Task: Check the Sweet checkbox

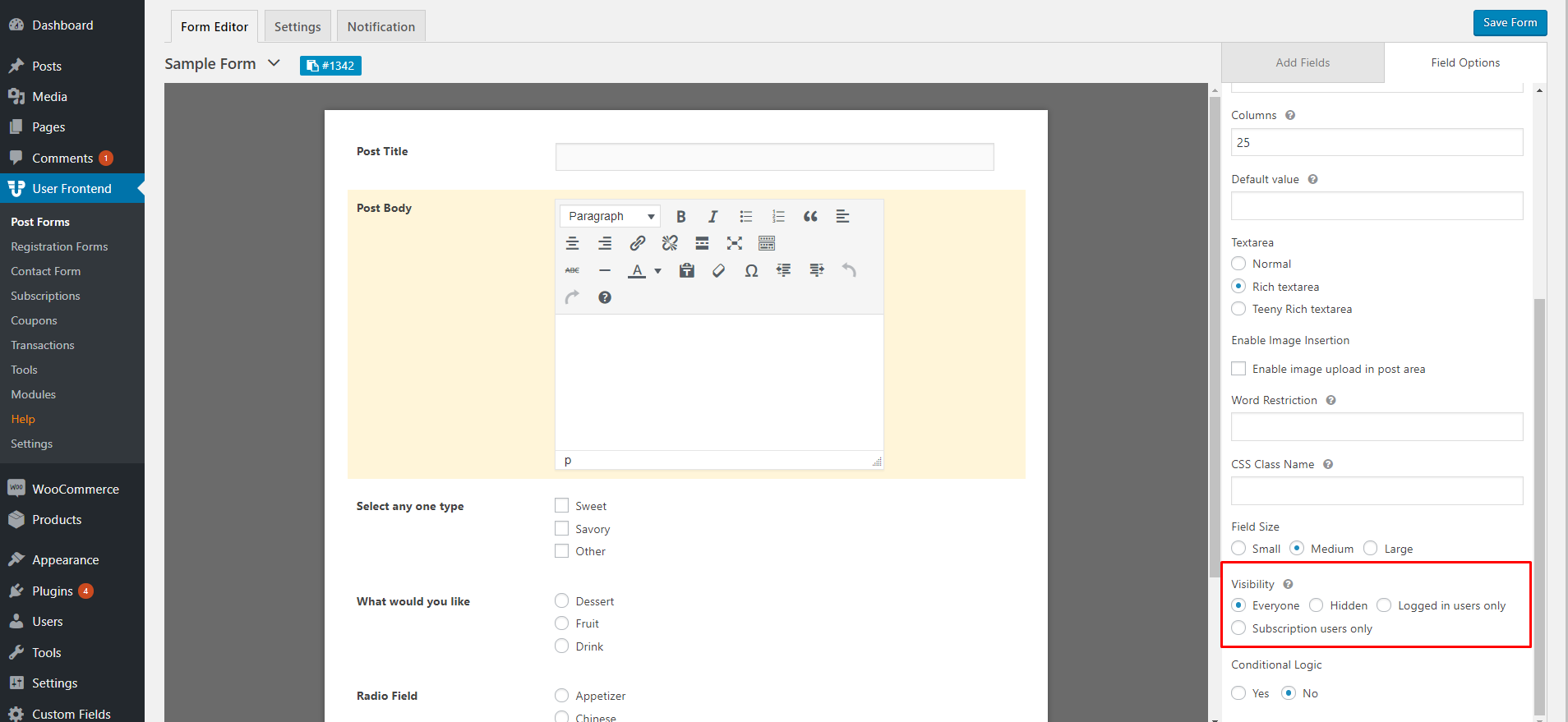Action: point(562,505)
